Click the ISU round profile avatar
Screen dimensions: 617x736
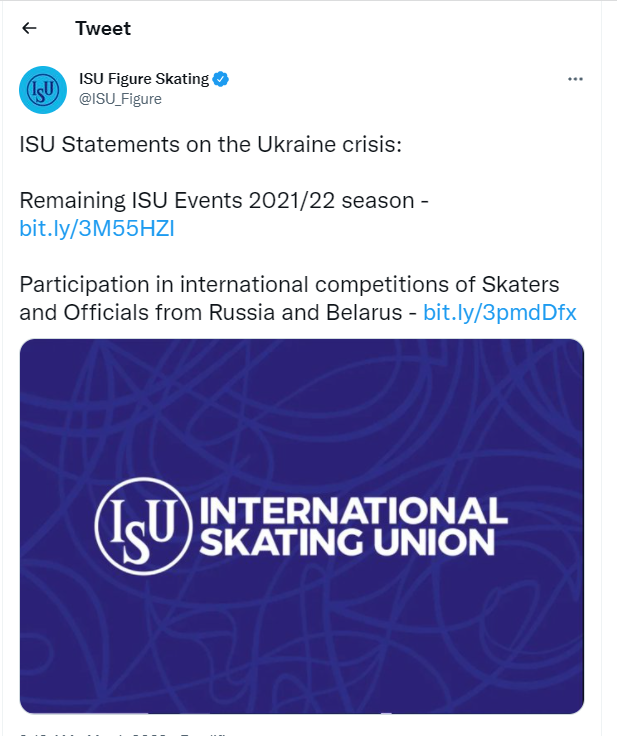pos(43,90)
